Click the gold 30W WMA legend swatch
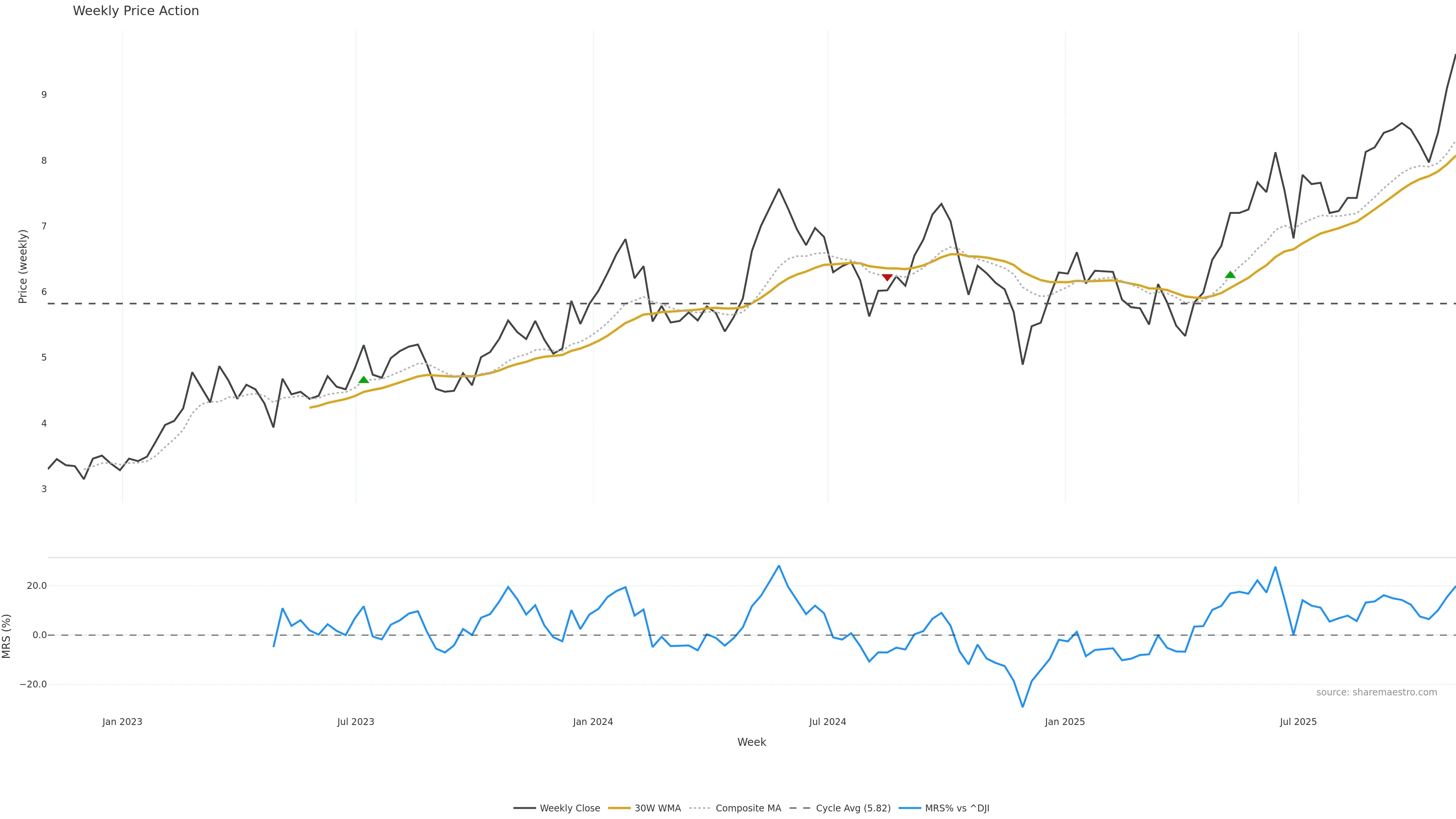This screenshot has height=819, width=1456. tap(619, 808)
